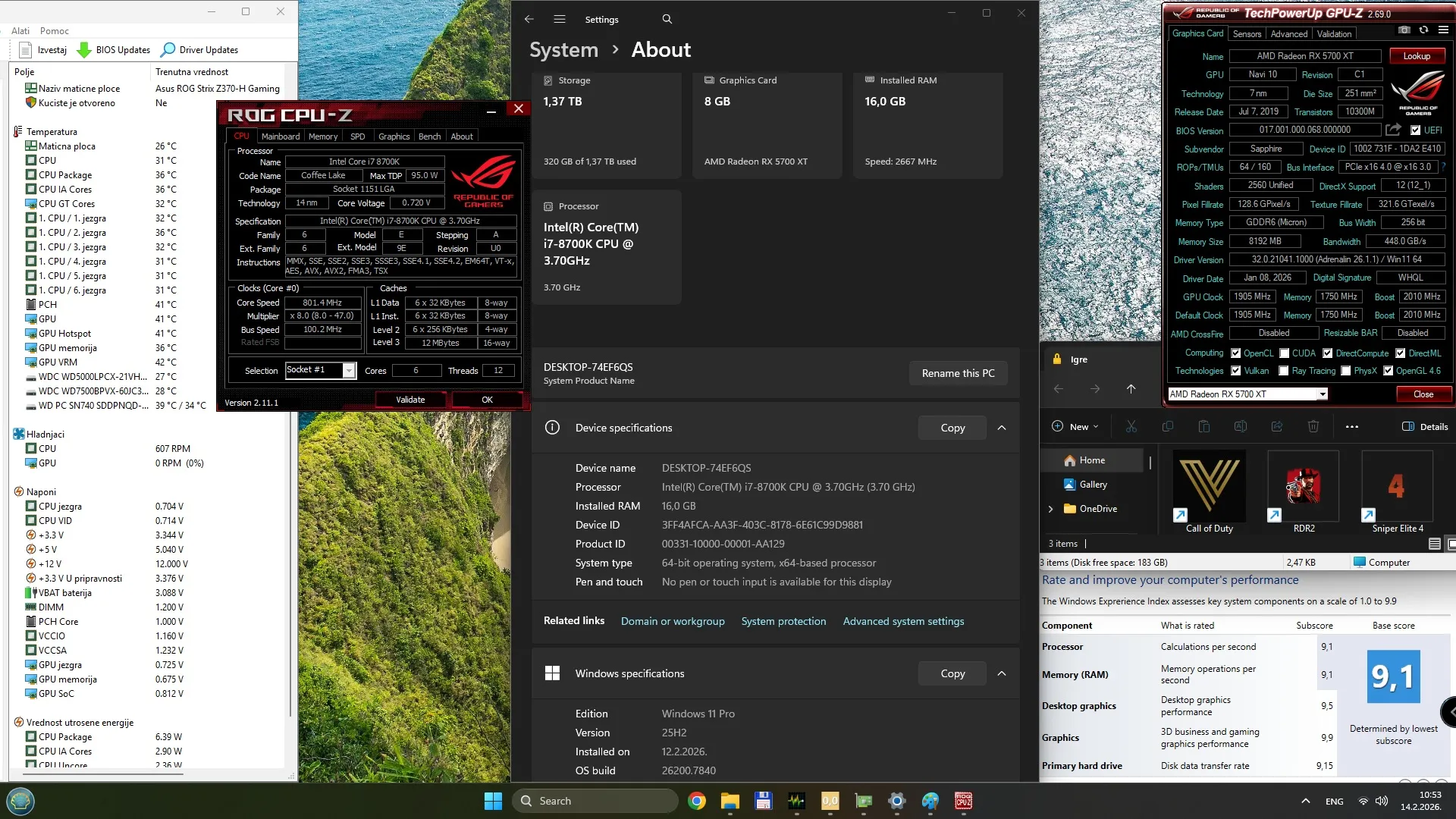Open the Socket #1 selection dropdown
This screenshot has width=1456, height=819.
[x=349, y=370]
